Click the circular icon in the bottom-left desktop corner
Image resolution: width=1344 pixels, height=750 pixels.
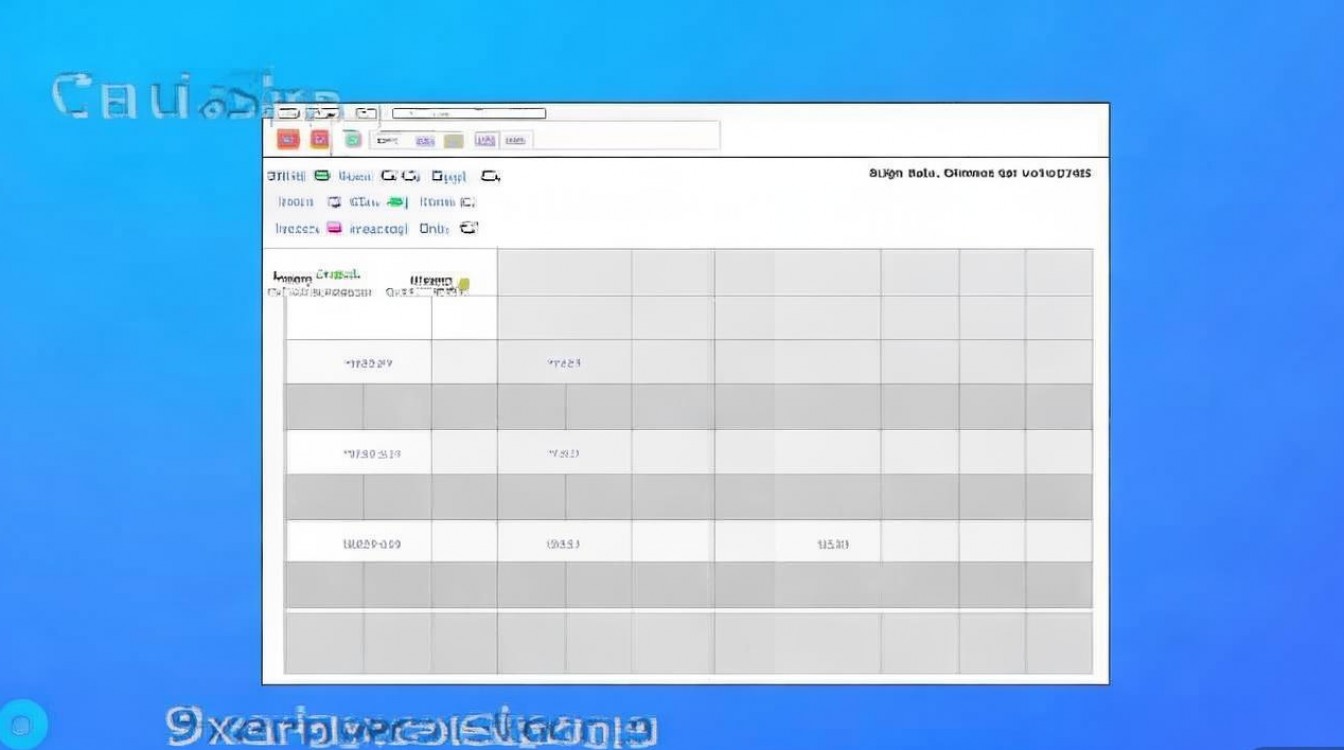[x=24, y=725]
